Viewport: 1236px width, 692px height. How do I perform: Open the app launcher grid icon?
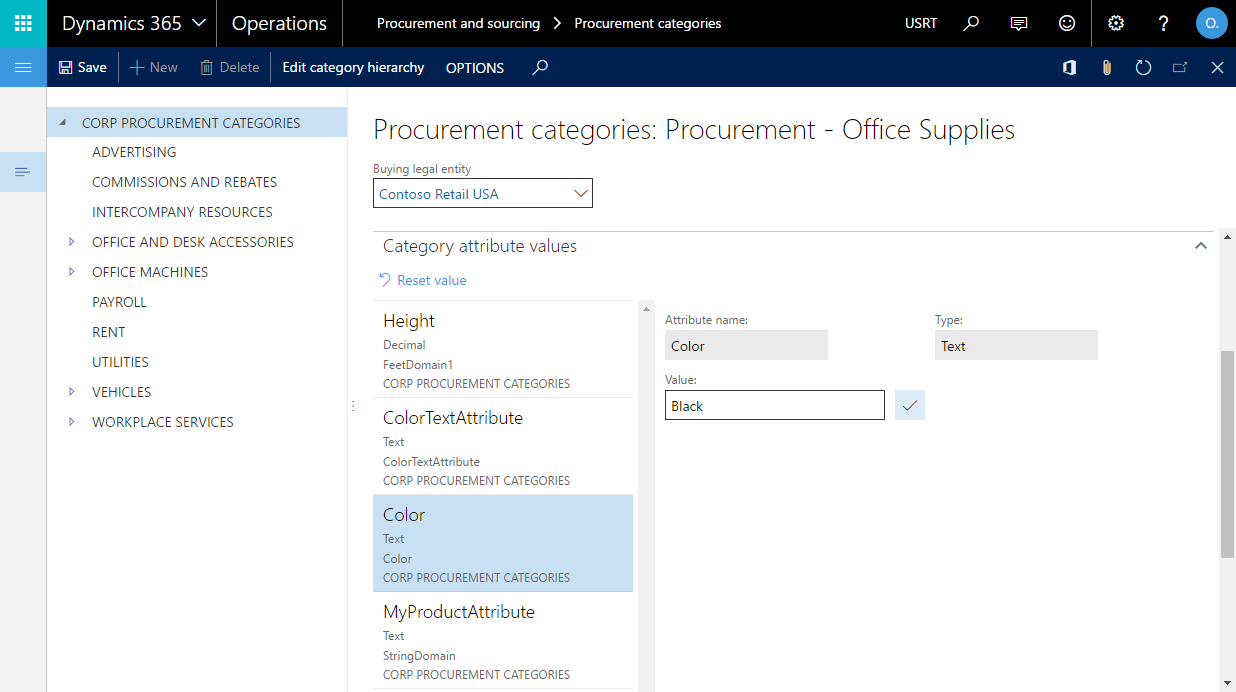[x=22, y=23]
